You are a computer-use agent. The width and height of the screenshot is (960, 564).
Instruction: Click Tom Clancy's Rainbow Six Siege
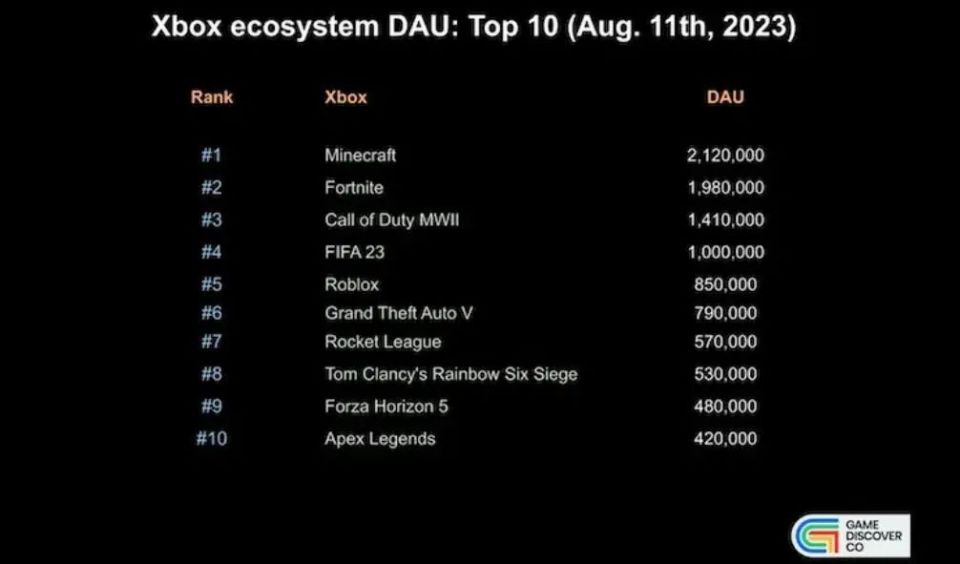pyautogui.click(x=451, y=374)
